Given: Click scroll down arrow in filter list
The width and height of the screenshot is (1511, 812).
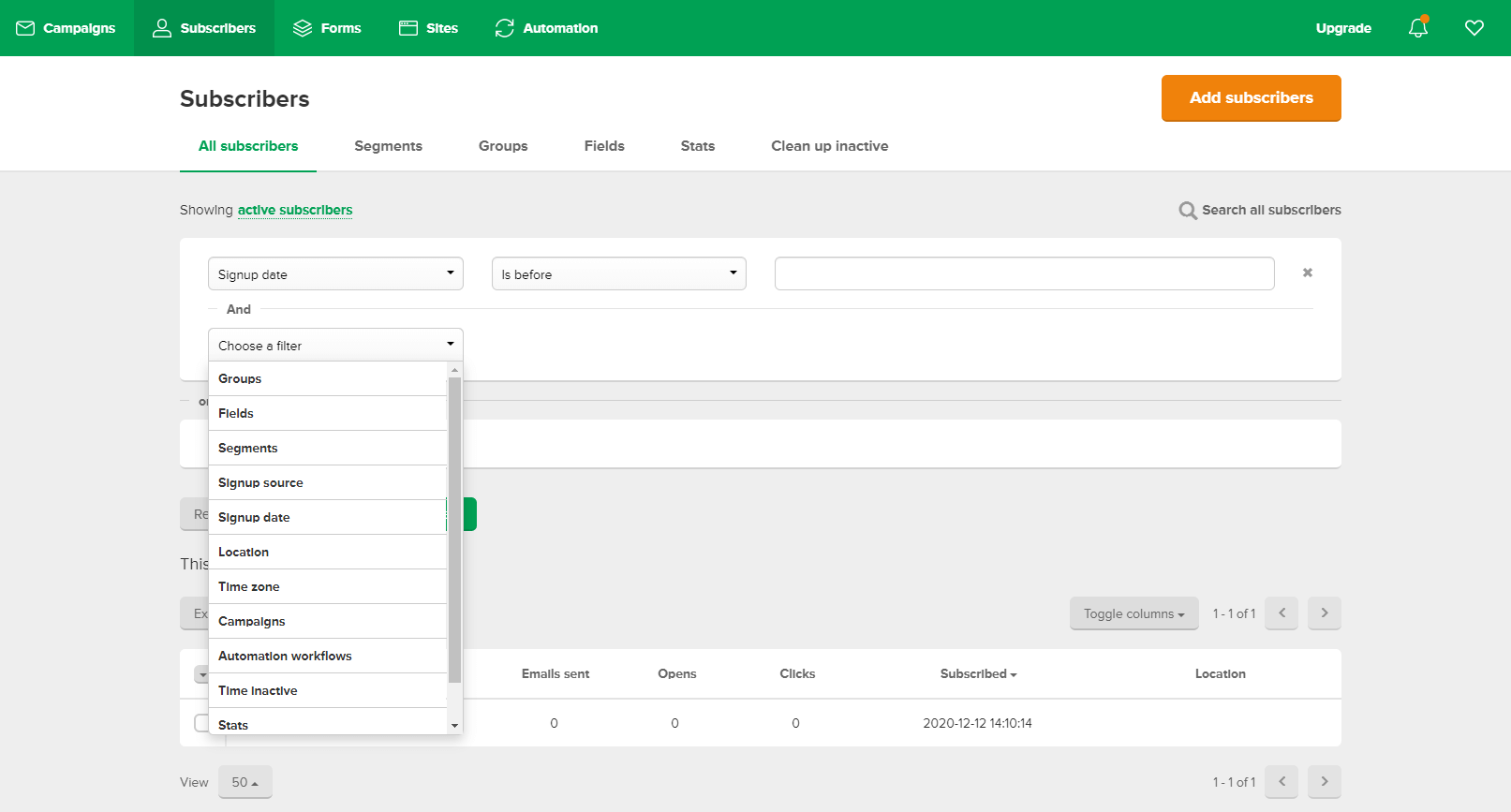Looking at the screenshot, I should (x=454, y=726).
